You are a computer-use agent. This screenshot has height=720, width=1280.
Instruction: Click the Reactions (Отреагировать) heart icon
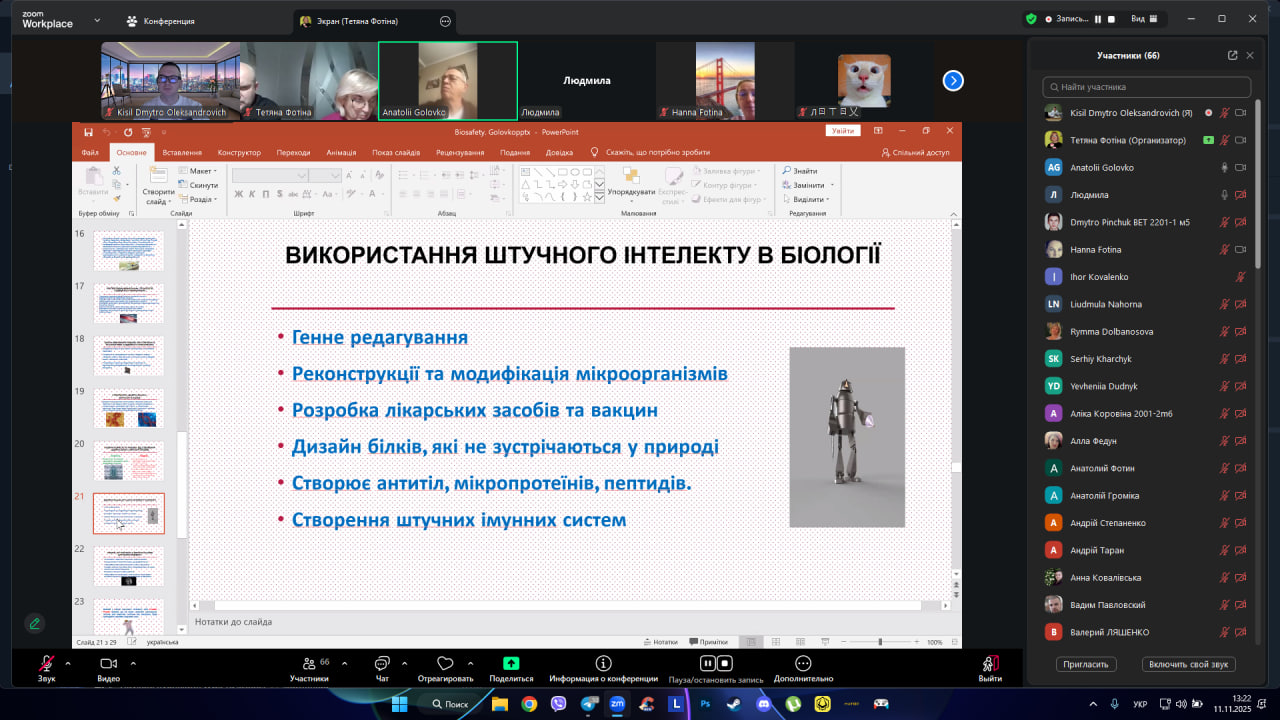[x=445, y=663]
